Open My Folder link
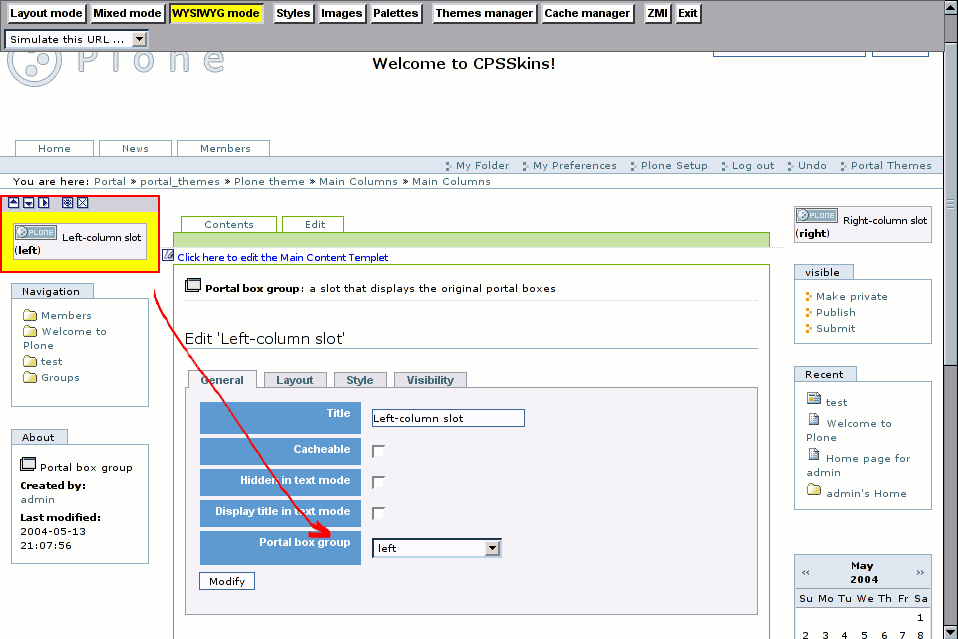958x639 pixels. point(482,166)
